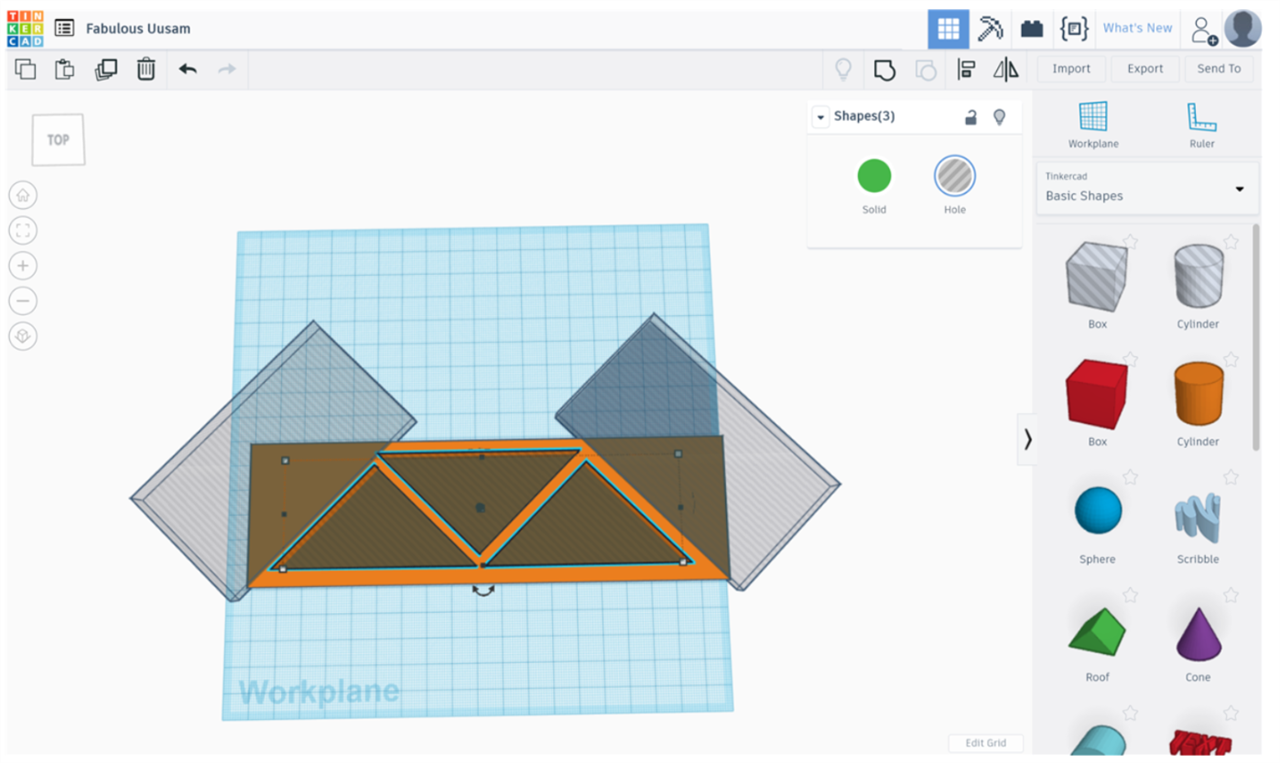The image size is (1280, 763).
Task: Click the shapes panel scrollbar
Action: click(1256, 337)
